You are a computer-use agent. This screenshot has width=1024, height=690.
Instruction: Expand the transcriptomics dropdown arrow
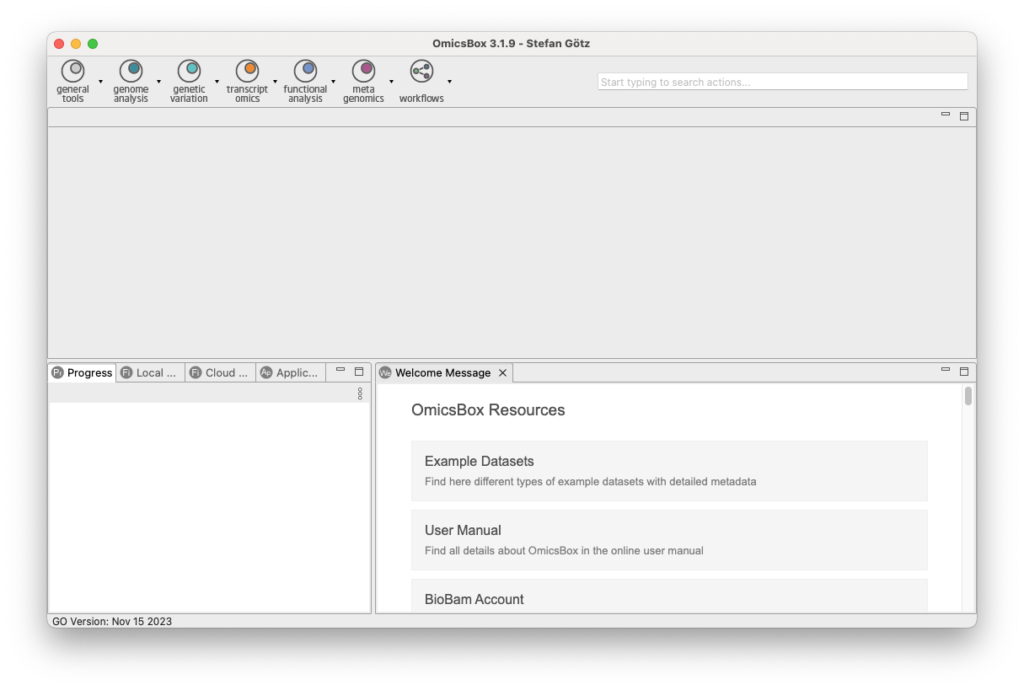[275, 82]
